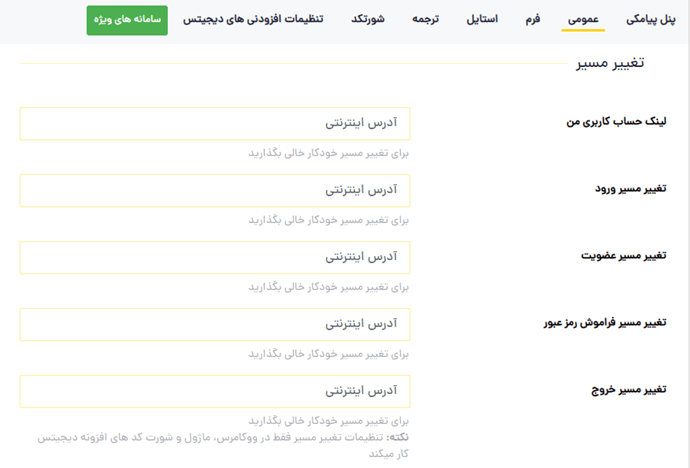This screenshot has height=468, width=690.
Task: Click the تغییر مسیر ورود URL field
Action: point(215,190)
